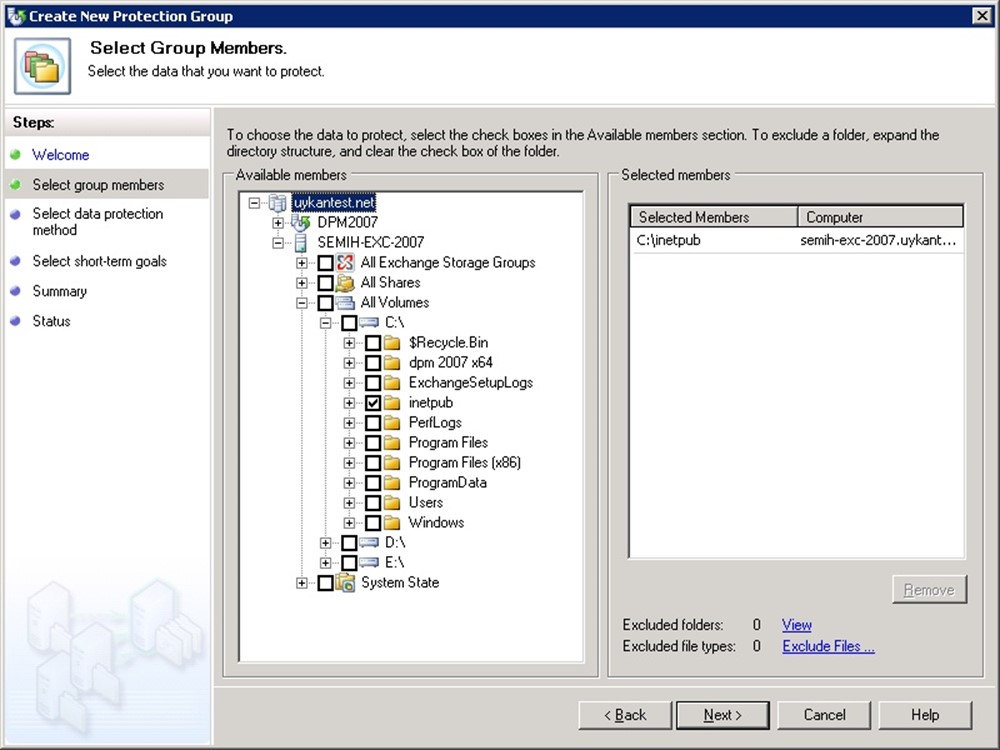Click the Exchange Storage Groups icon

pyautogui.click(x=345, y=262)
